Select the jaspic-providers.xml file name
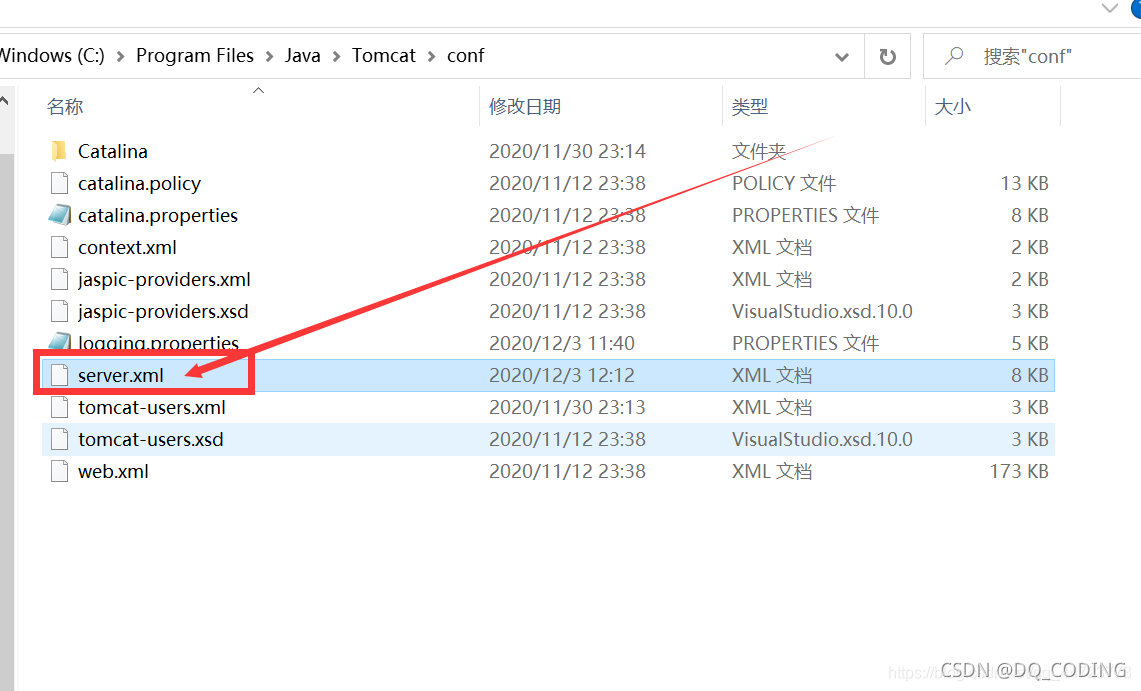Image resolution: width=1141 pixels, height=691 pixels. [164, 279]
